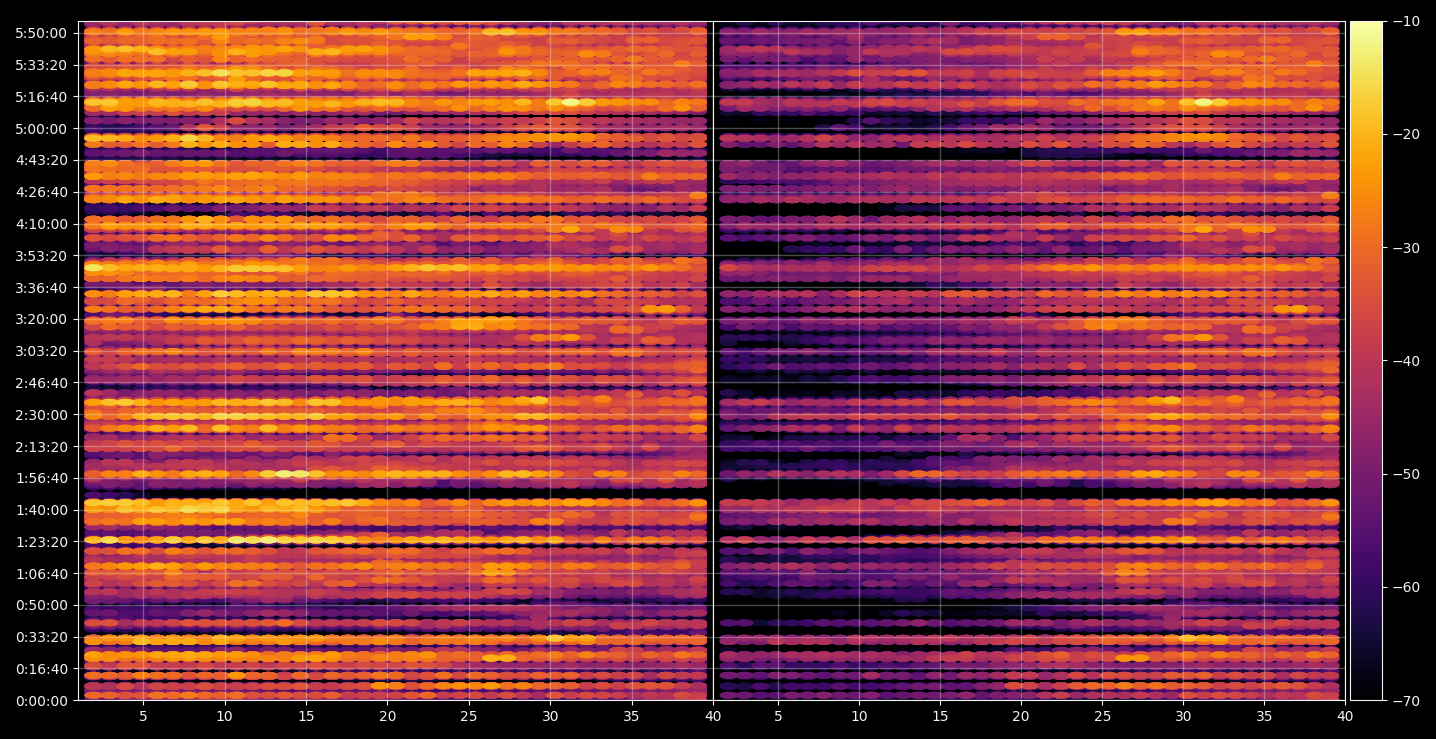Click the −10 colorbar tick label

(1405, 21)
